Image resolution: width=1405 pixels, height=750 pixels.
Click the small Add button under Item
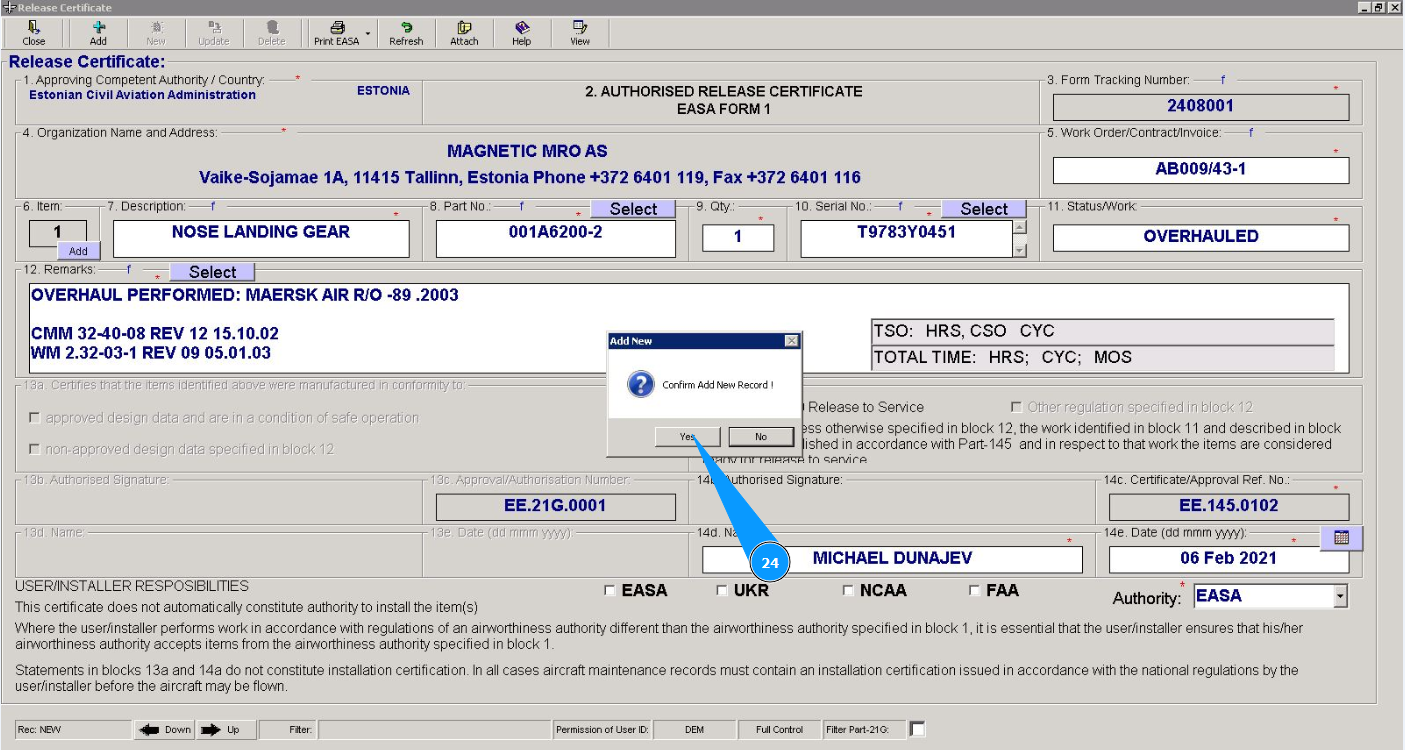click(78, 251)
